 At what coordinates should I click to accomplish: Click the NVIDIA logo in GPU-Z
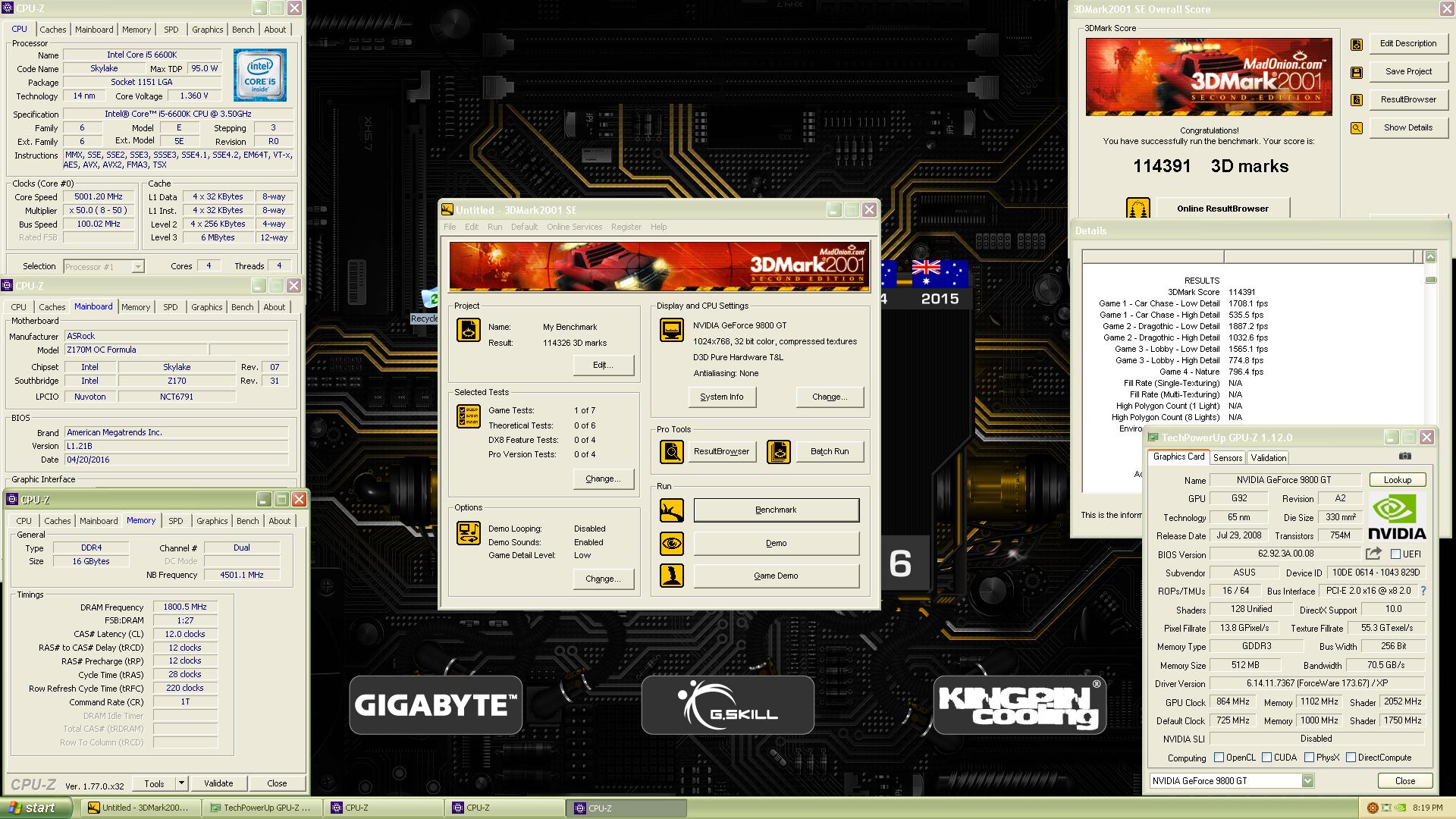coord(1398,516)
